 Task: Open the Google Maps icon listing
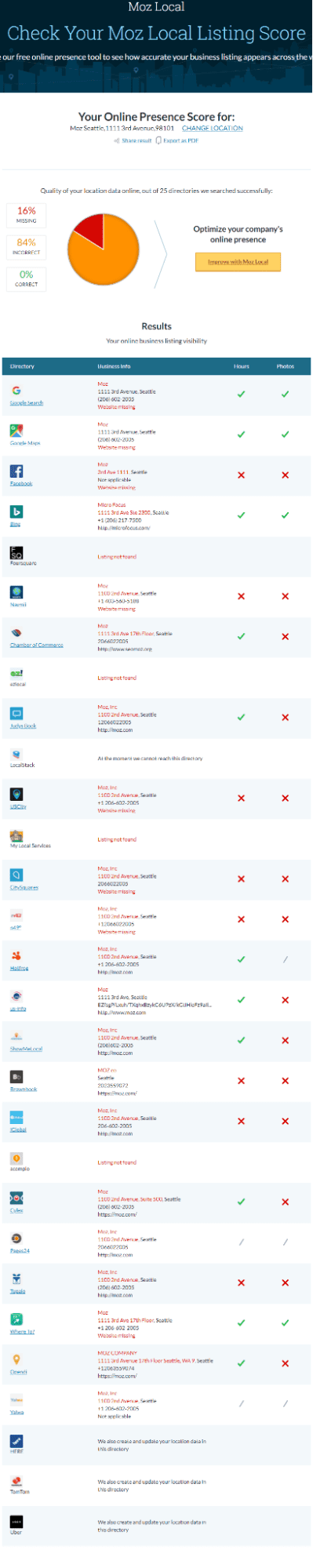(16, 431)
